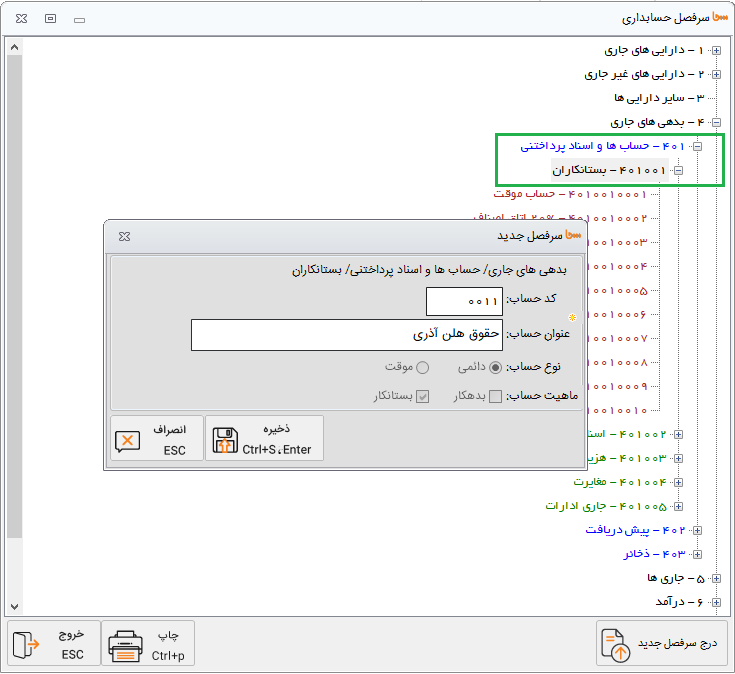Select the موقت account type radio
Image resolution: width=735 pixels, height=674 pixels.
click(x=422, y=367)
